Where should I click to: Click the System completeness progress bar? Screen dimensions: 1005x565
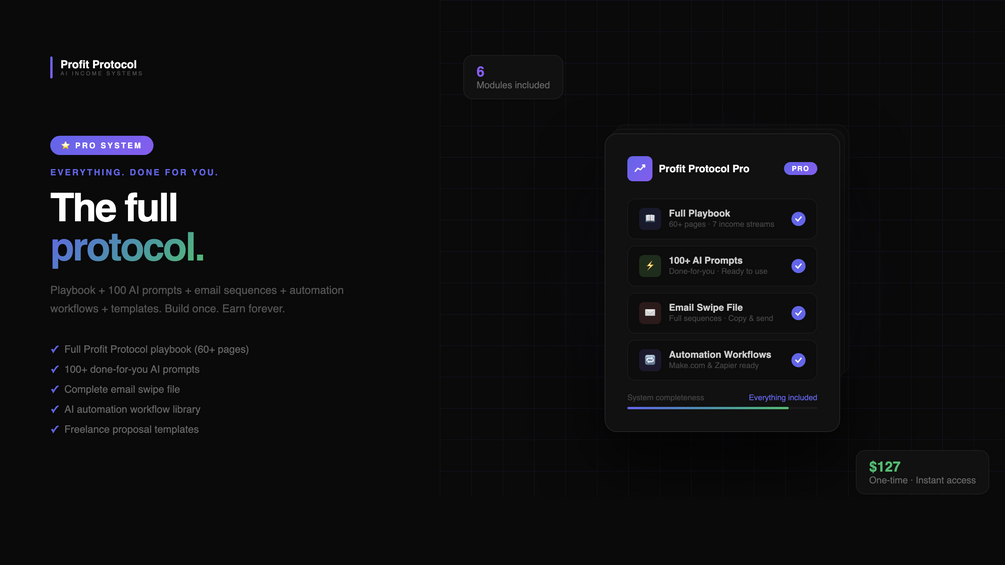tap(722, 408)
